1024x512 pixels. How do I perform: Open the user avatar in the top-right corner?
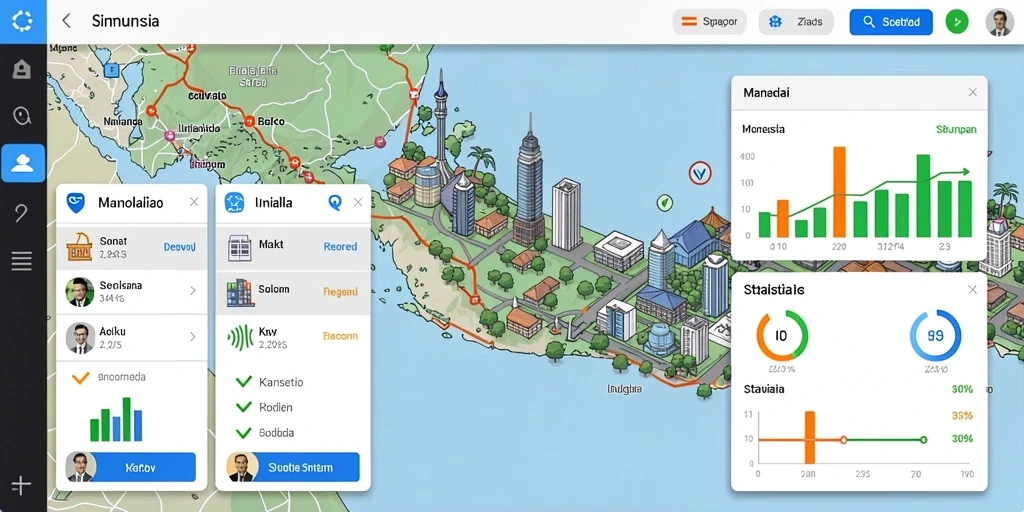tap(999, 22)
